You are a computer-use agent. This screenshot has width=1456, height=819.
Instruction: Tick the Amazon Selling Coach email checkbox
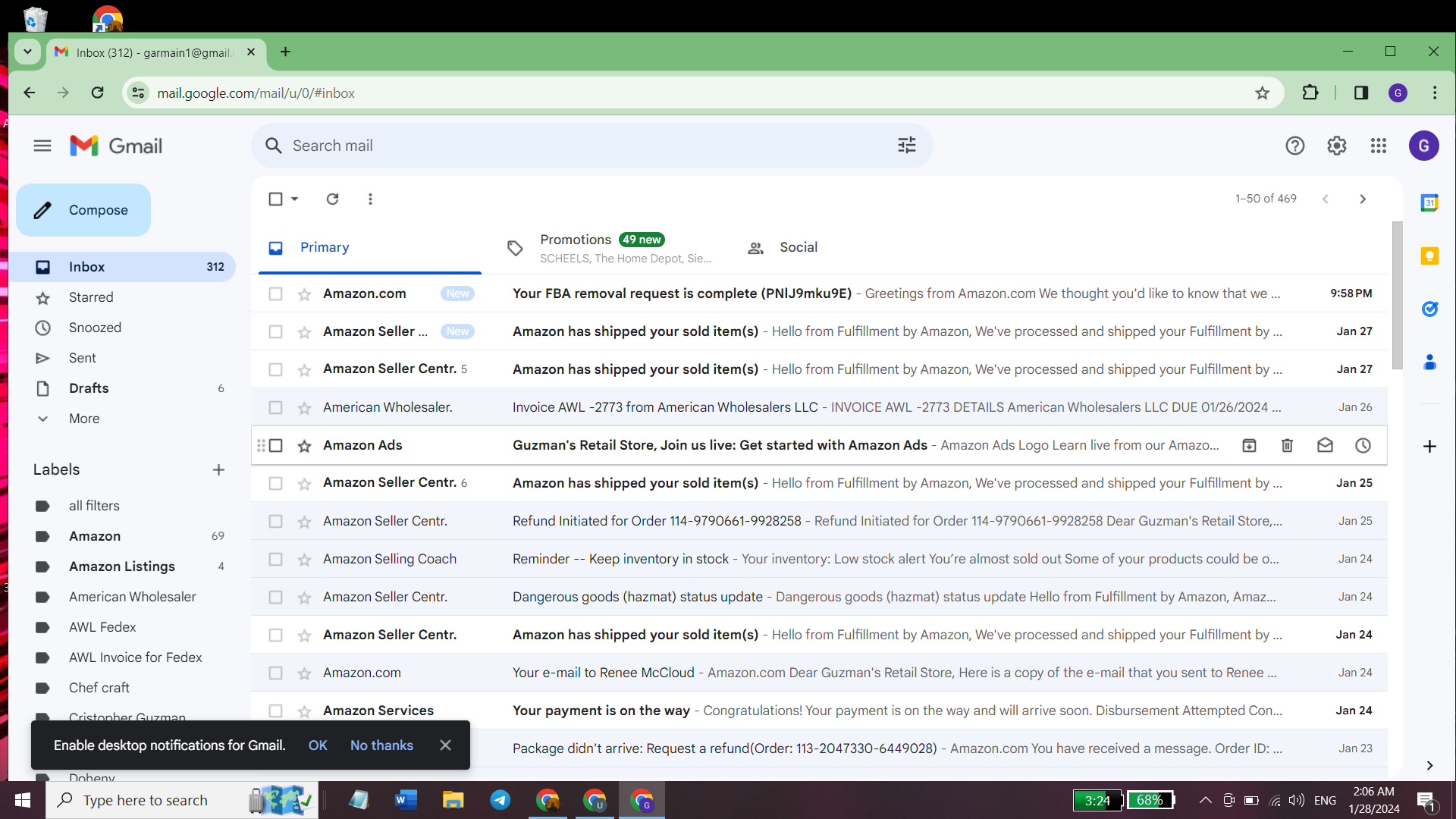coord(275,559)
